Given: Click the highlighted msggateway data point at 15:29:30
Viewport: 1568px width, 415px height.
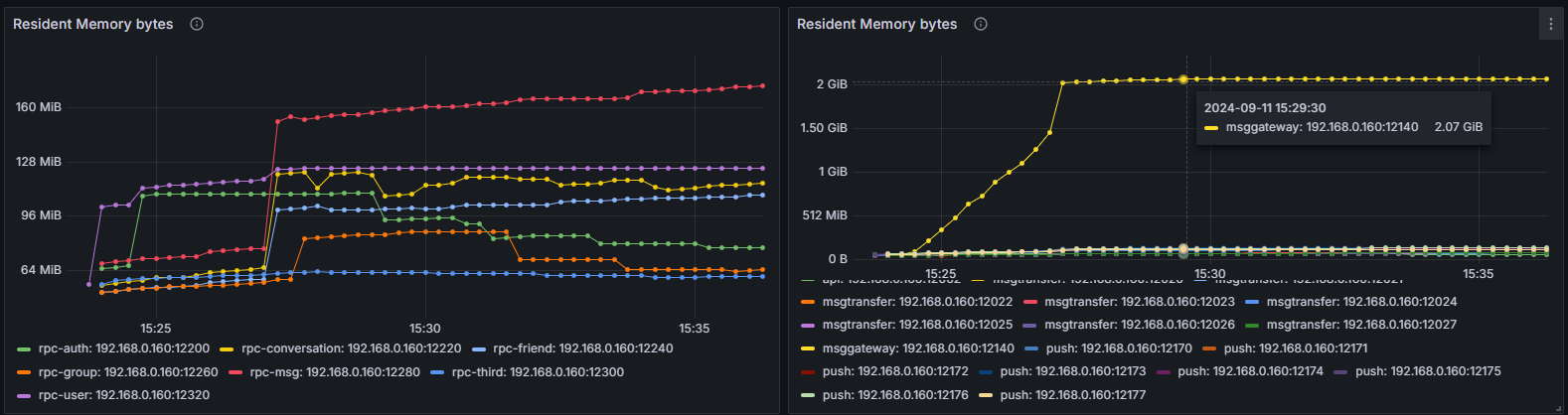Looking at the screenshot, I should (x=1183, y=79).
